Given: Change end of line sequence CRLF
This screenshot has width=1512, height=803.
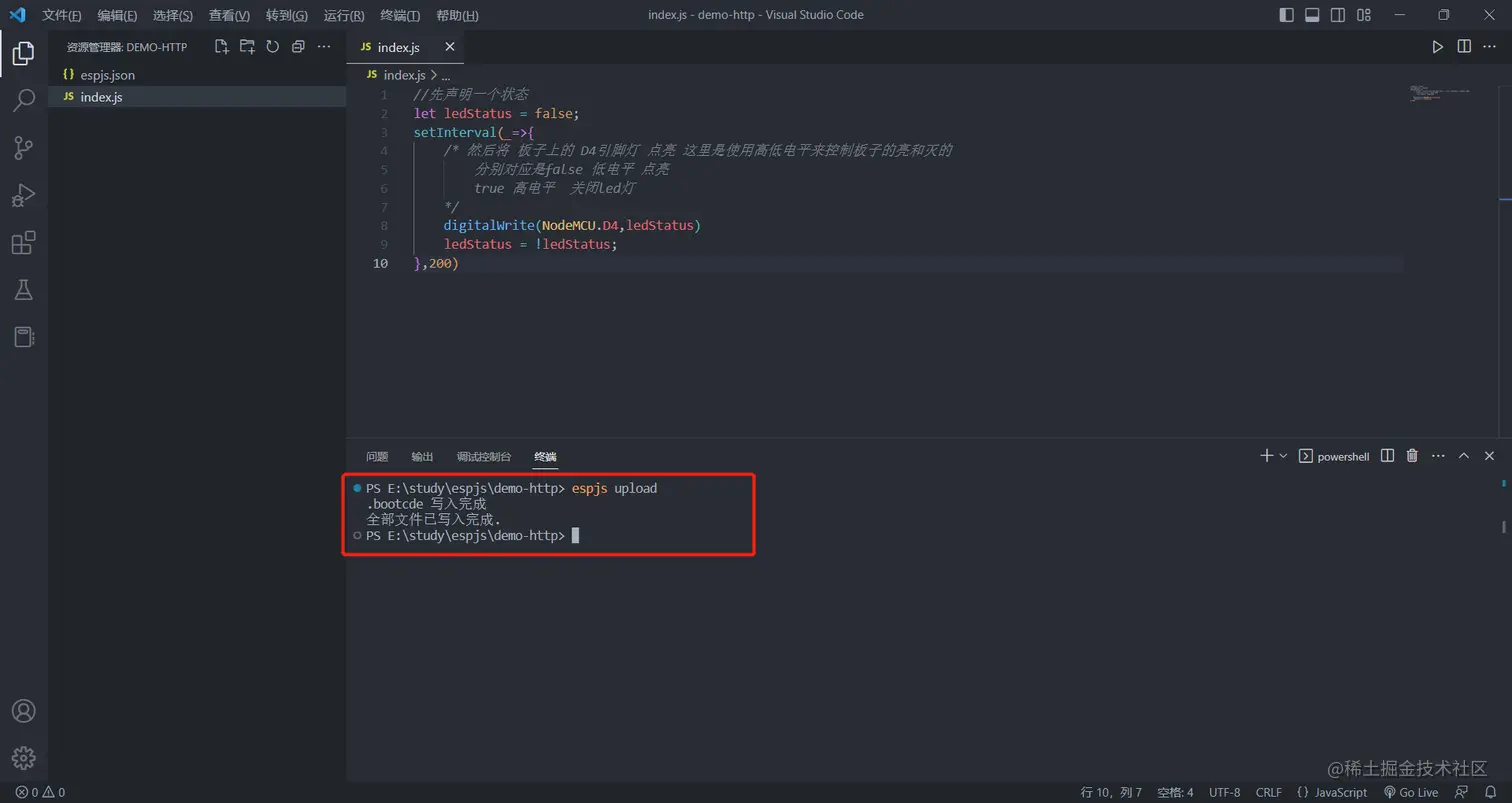Looking at the screenshot, I should 1268,792.
